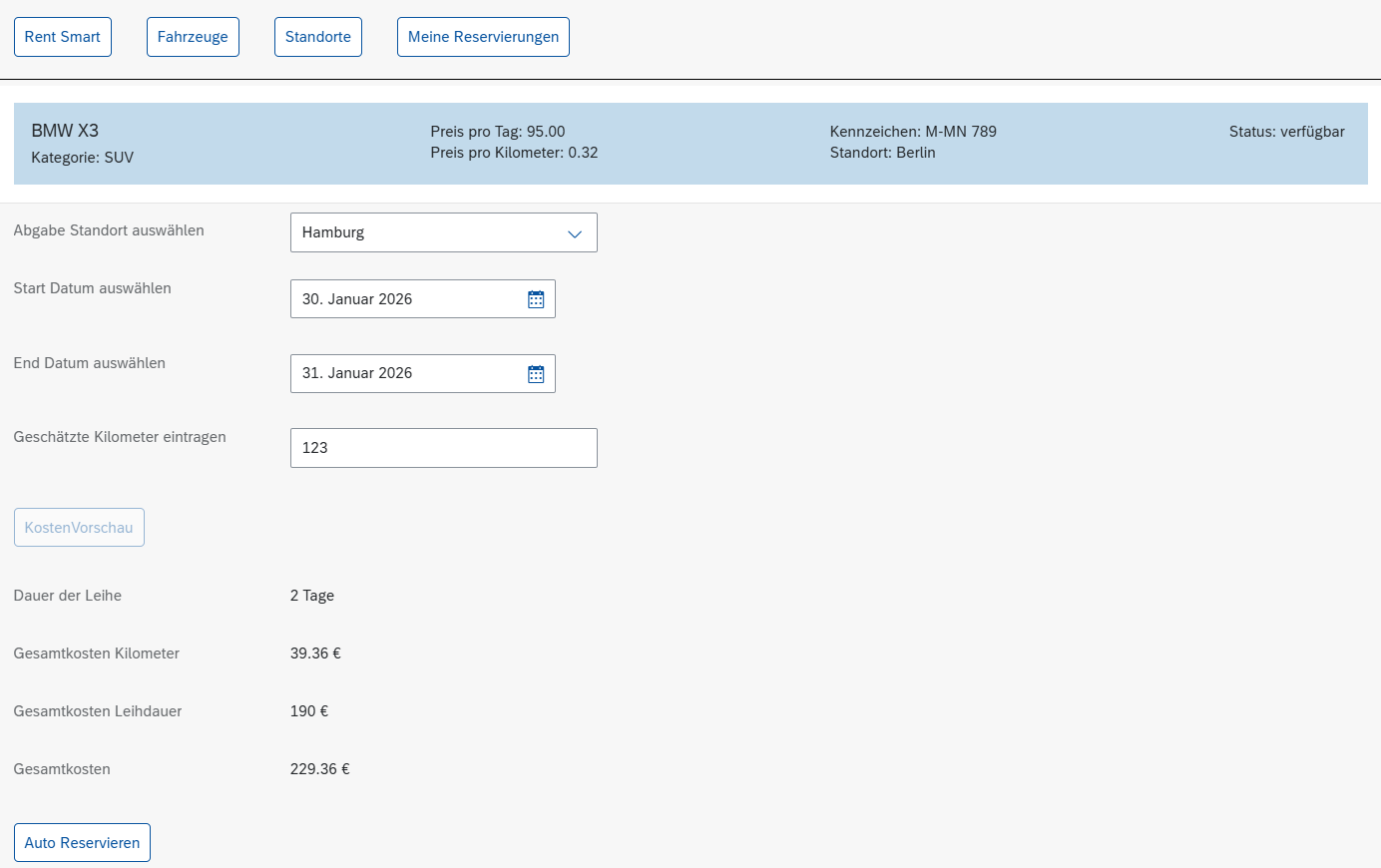This screenshot has height=868, width=1381.
Task: Focus the start date field showing 30. Januar 2026
Action: [x=404, y=299]
